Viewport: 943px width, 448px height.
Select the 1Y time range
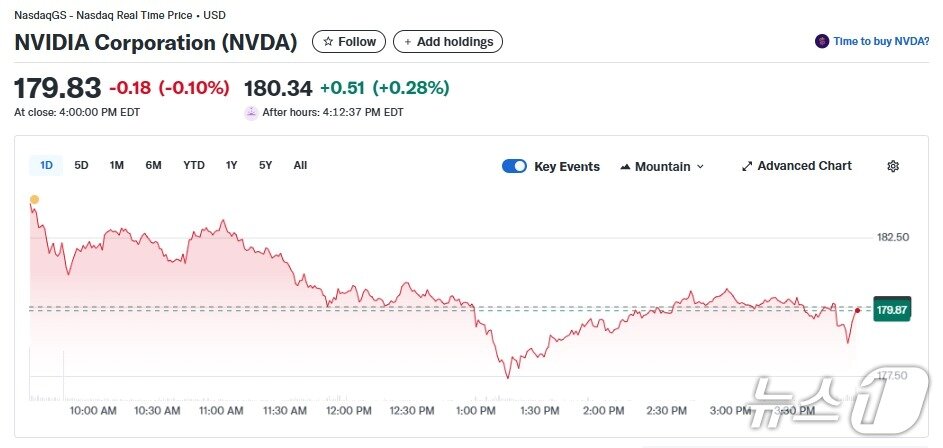click(232, 165)
